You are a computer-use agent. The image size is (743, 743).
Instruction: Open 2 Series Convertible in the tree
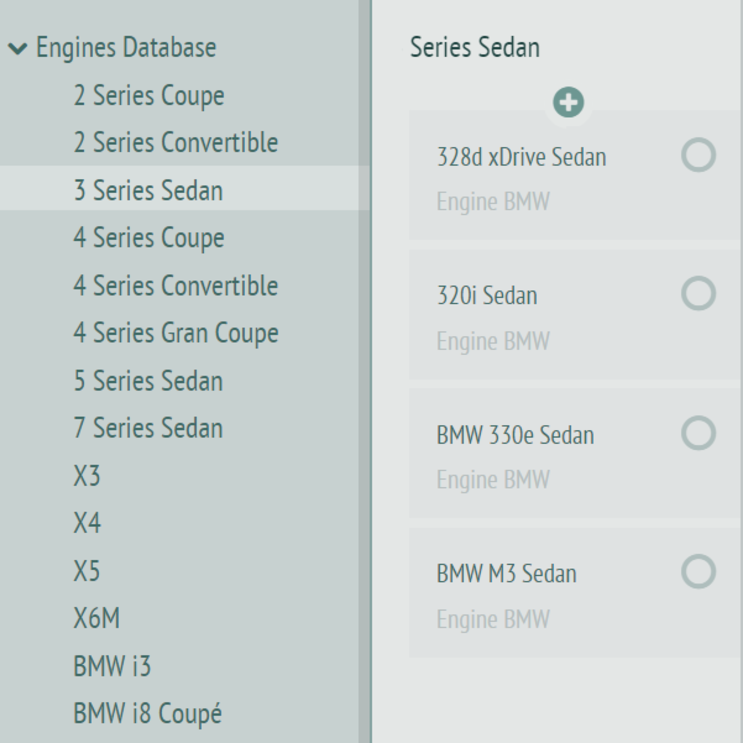[x=175, y=143]
